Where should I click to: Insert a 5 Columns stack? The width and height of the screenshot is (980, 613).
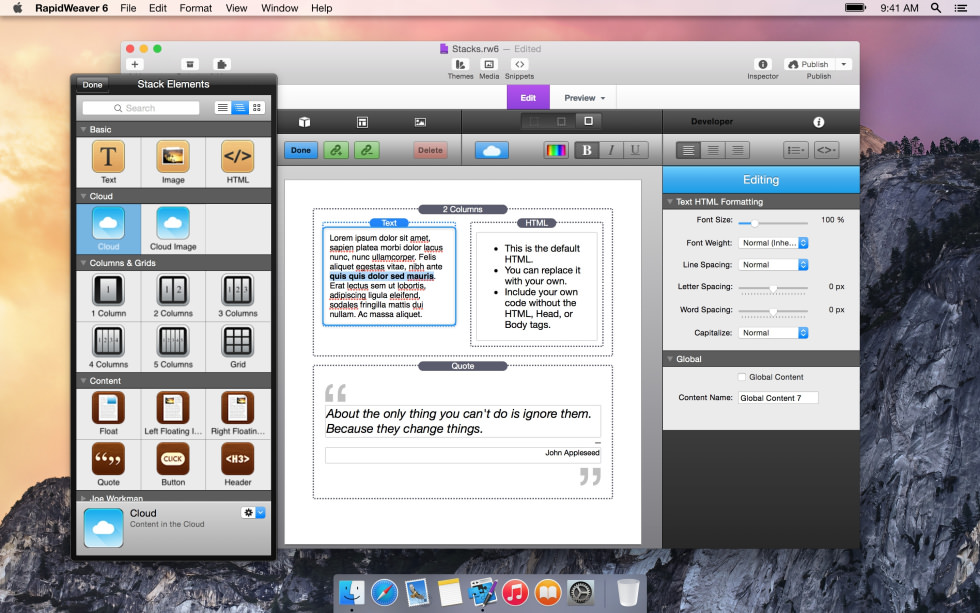(x=173, y=347)
